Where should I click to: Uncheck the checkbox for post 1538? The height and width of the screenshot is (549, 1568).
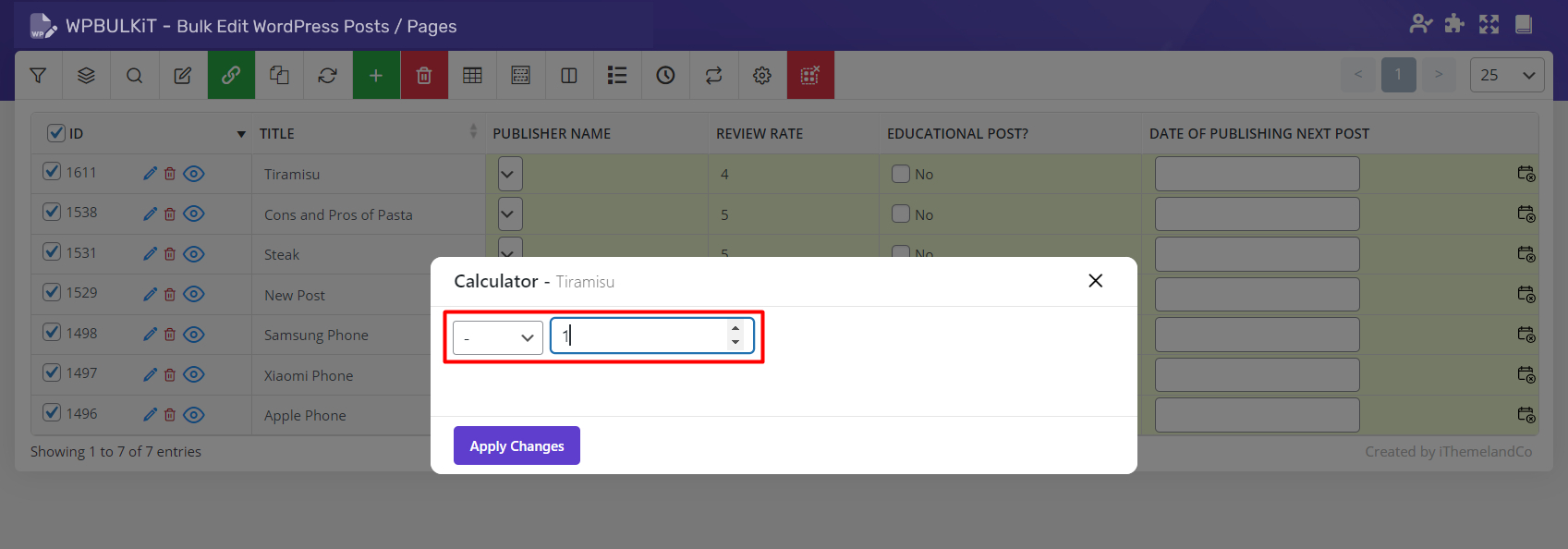pos(53,213)
